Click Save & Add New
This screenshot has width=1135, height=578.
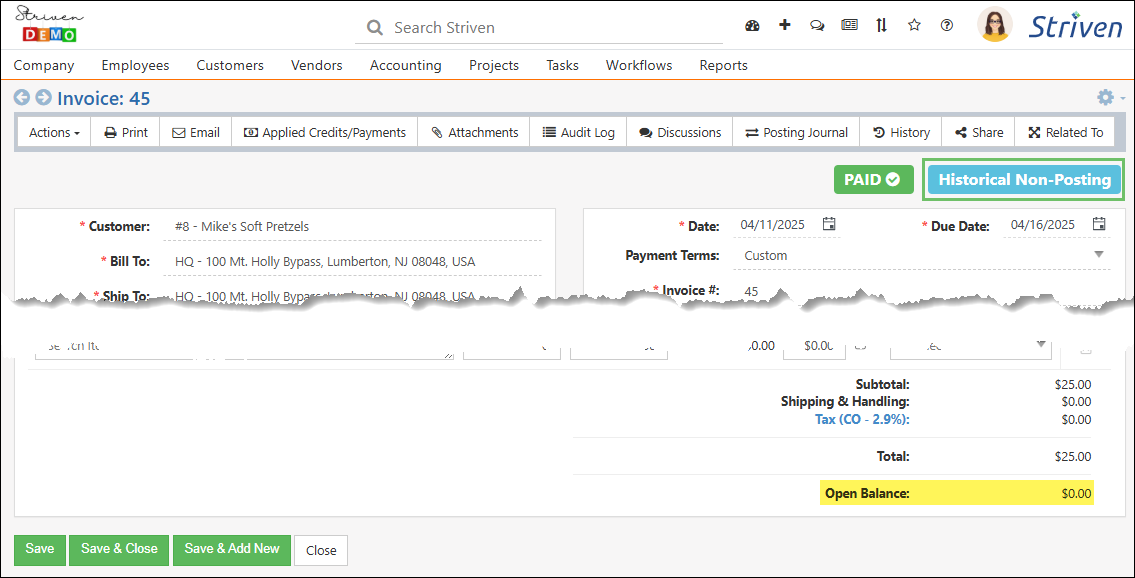tap(232, 549)
